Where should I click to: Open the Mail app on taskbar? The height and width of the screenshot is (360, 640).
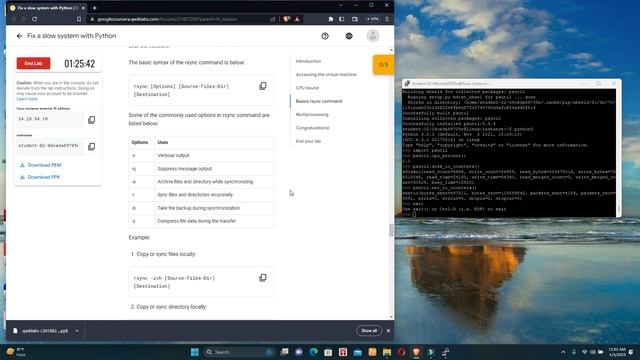[358, 352]
